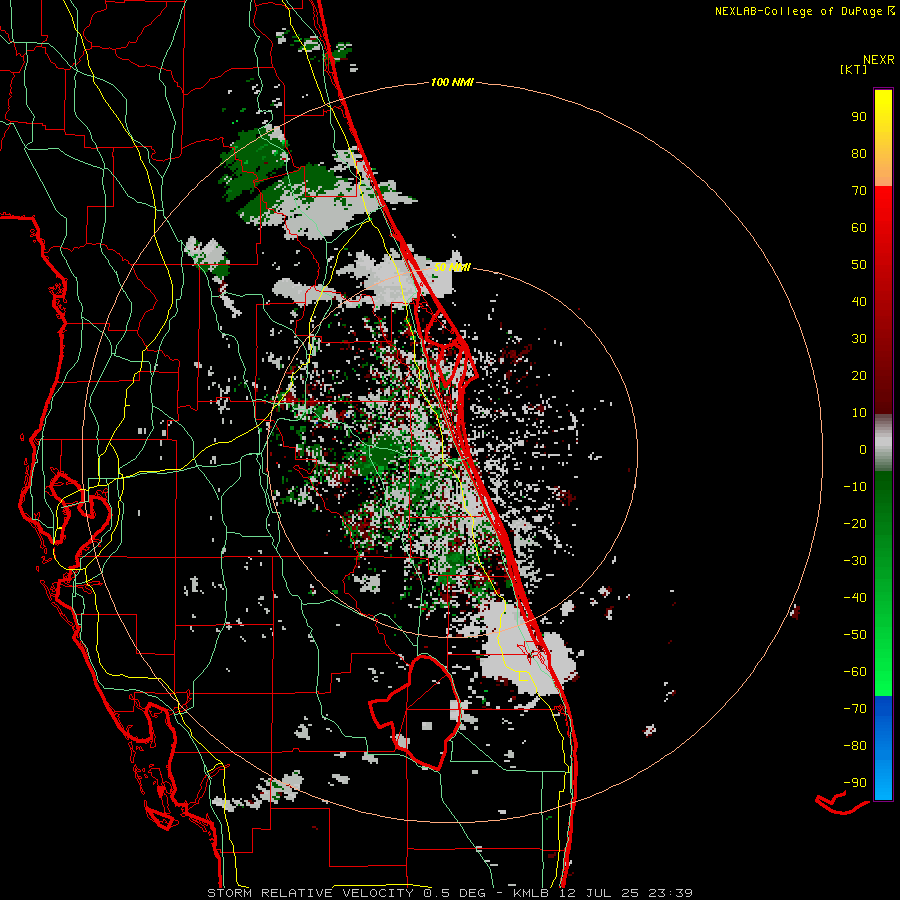Click the -90 value on velocity scale

[855, 783]
